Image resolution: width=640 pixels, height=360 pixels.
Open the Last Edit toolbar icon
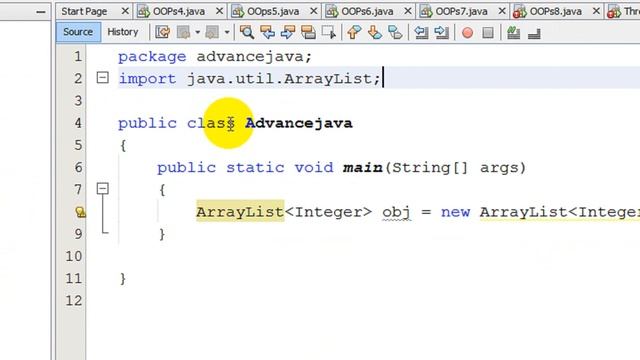click(x=163, y=32)
